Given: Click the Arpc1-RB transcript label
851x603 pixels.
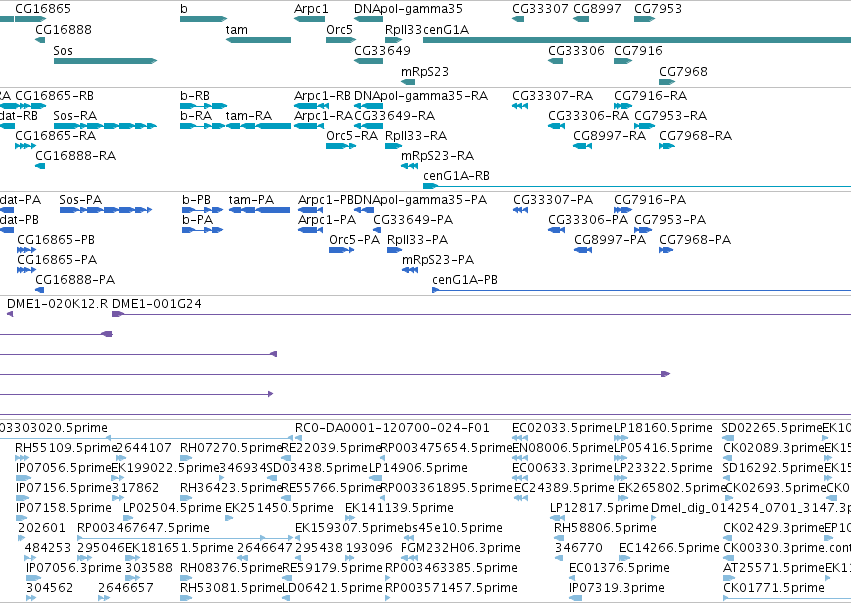Looking at the screenshot, I should pyautogui.click(x=322, y=96).
